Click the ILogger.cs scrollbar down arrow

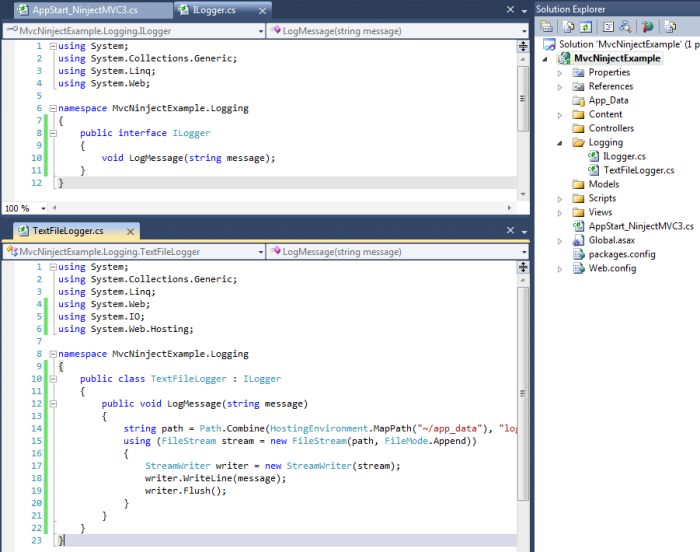(523, 195)
